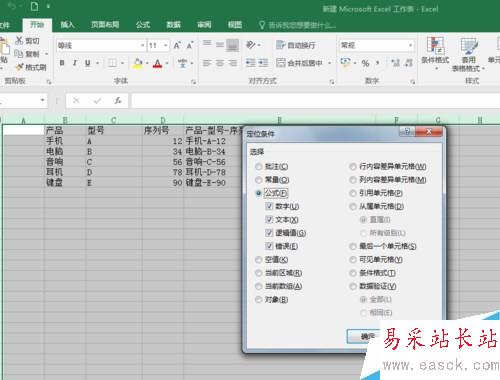Open the Home ribbon tab
500x380 pixels.
click(37, 24)
